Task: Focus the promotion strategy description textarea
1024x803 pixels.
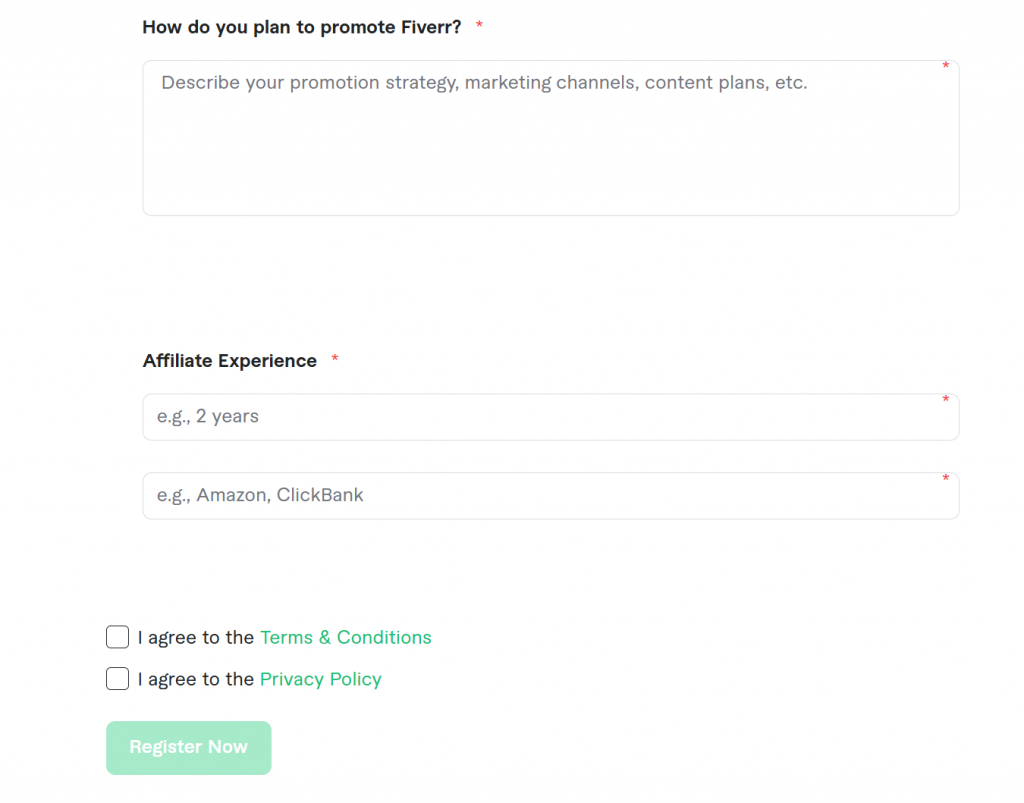Action: (x=551, y=138)
